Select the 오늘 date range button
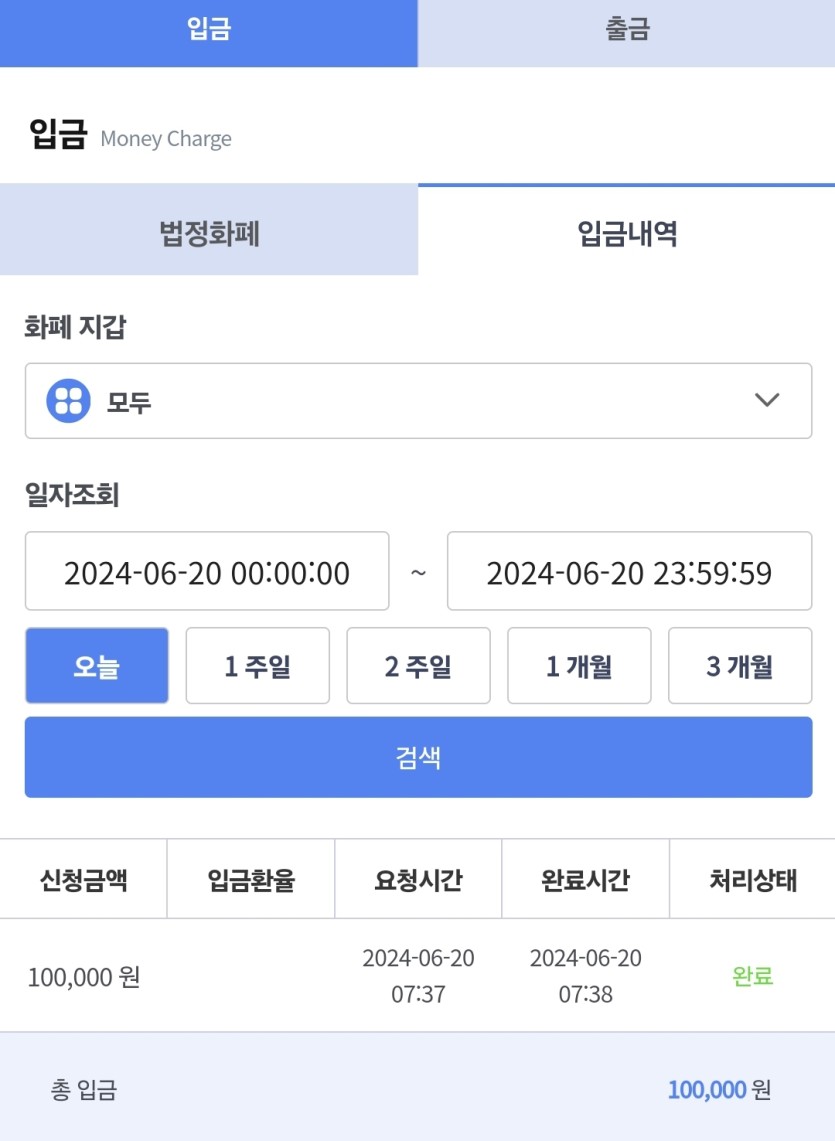This screenshot has height=1141, width=835. click(97, 666)
